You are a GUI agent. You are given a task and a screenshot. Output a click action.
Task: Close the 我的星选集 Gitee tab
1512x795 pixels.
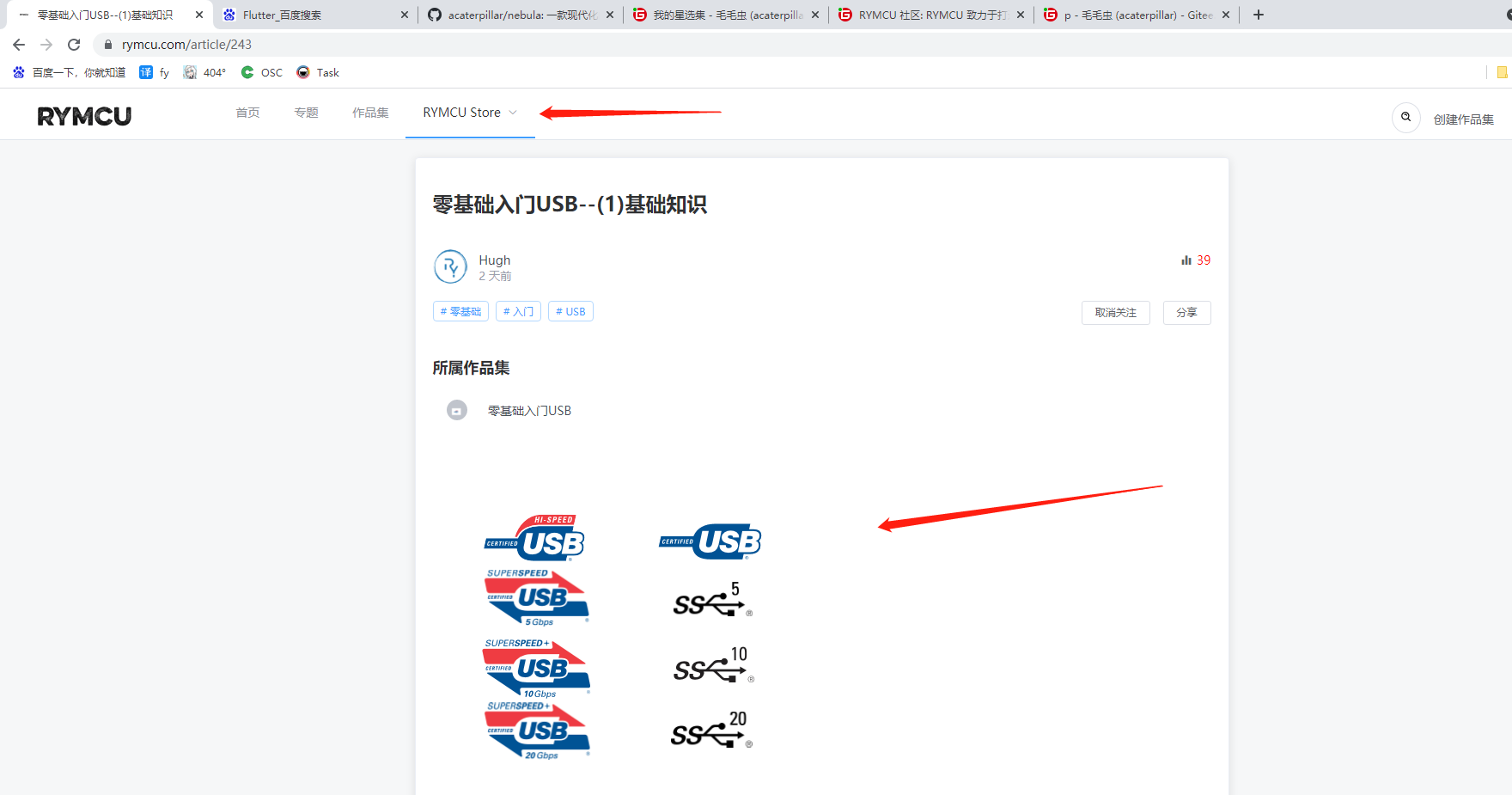(x=815, y=15)
